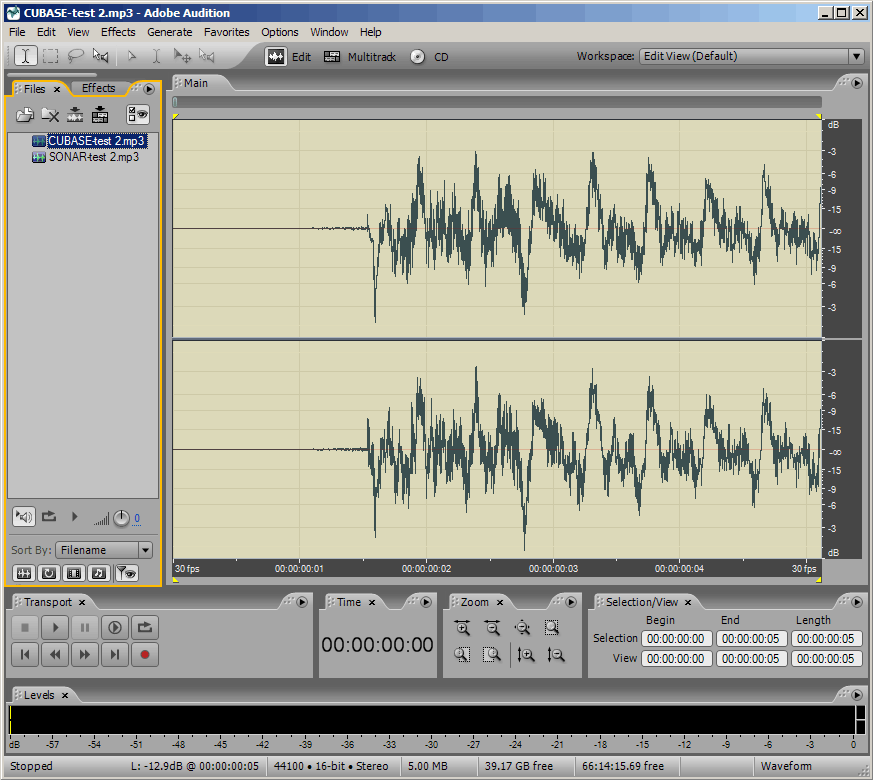873x780 pixels.
Task: Open the Transport panel options menu arrow
Action: [304, 601]
